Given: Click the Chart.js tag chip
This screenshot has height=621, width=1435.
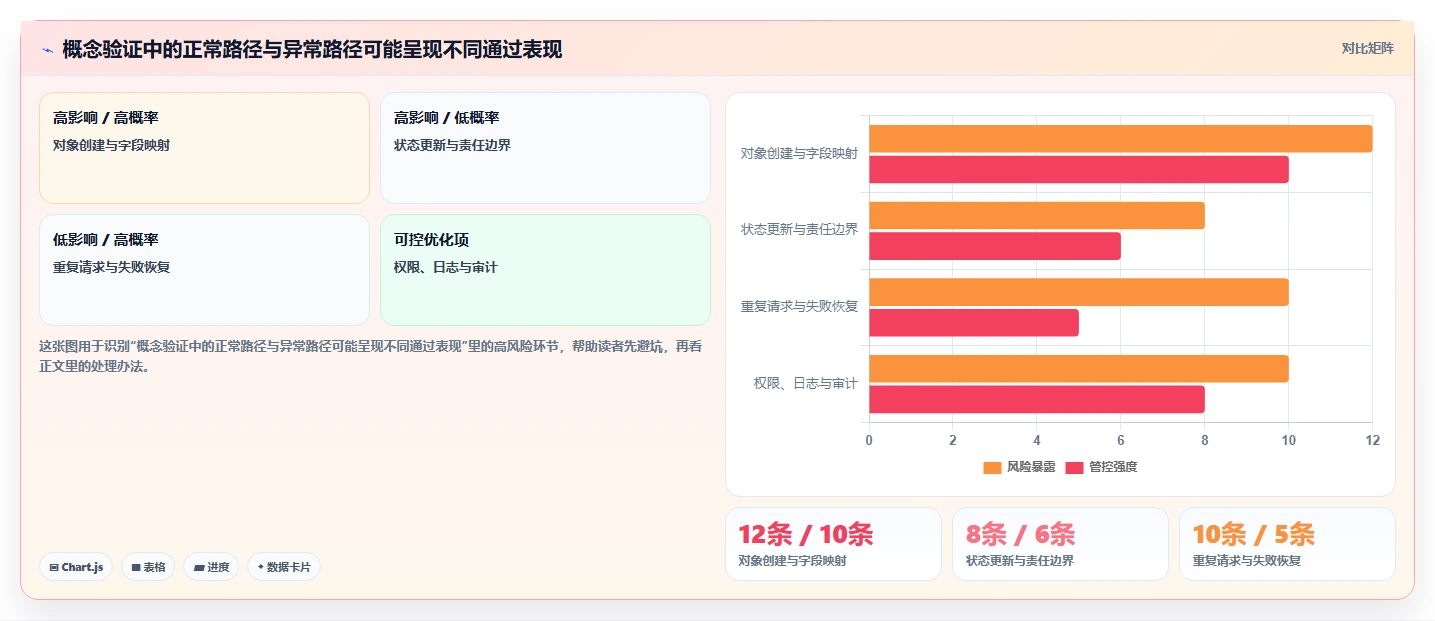Looking at the screenshot, I should click(76, 567).
